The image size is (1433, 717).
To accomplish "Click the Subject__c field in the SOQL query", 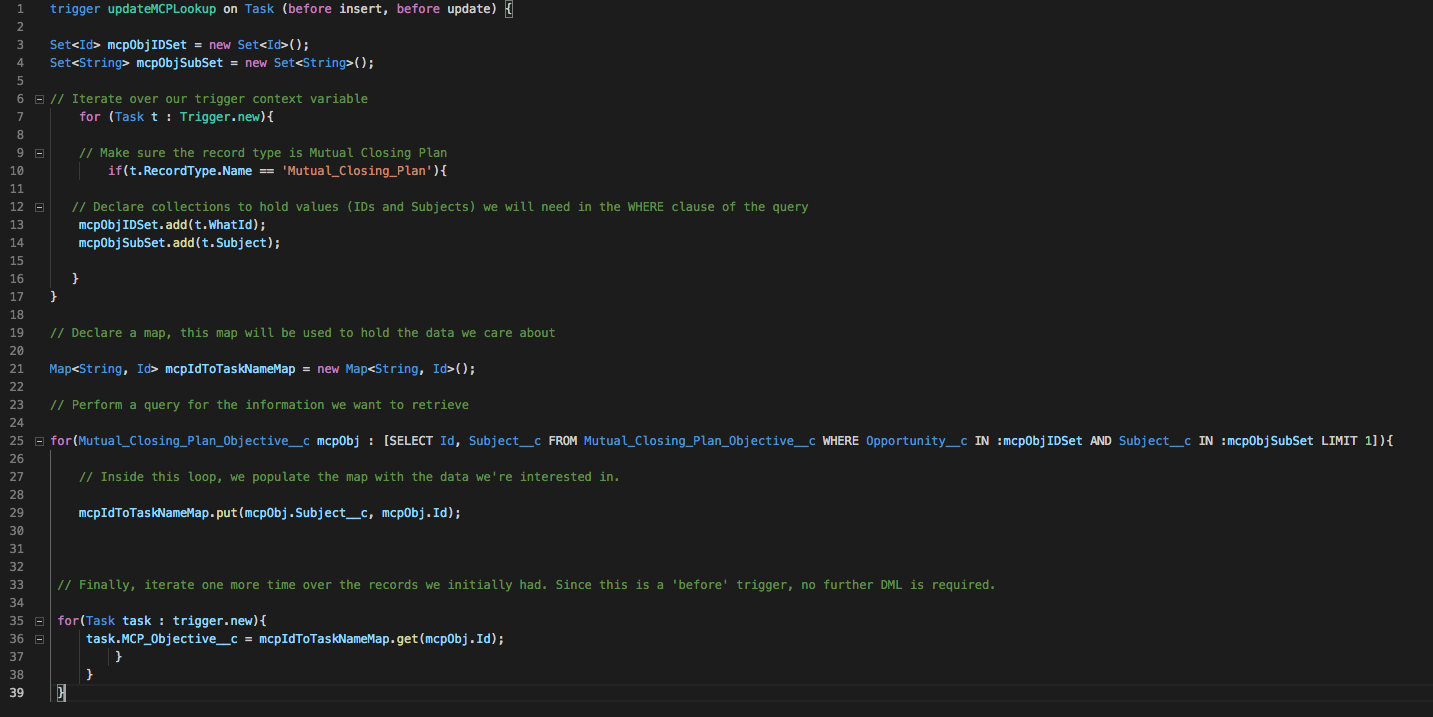I will [x=505, y=440].
